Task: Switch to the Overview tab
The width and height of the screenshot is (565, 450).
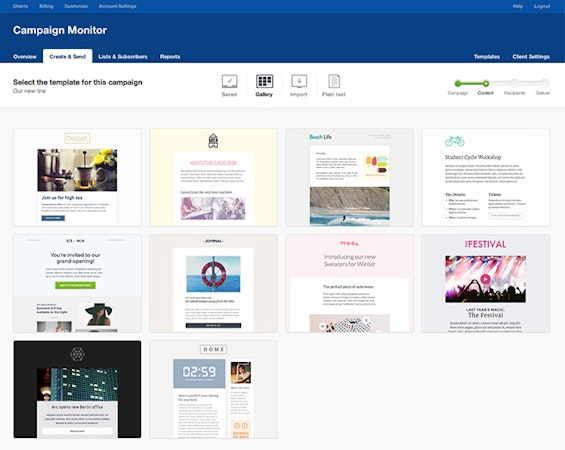Action: (x=25, y=57)
